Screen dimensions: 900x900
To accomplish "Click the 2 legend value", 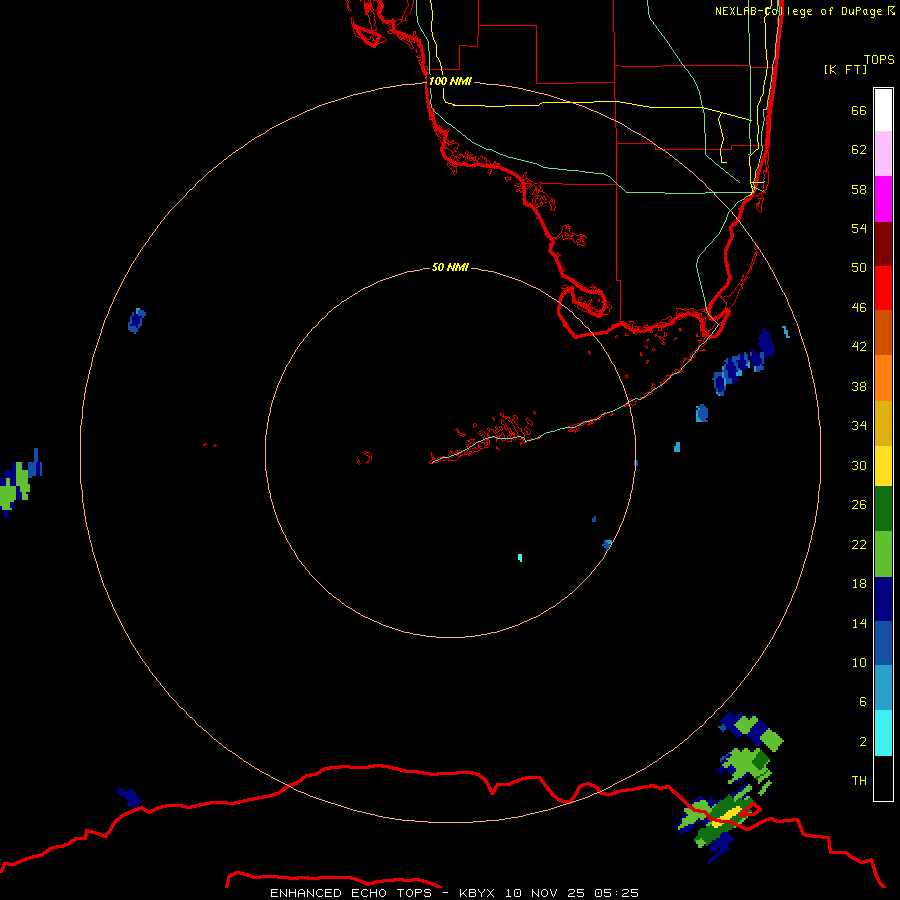I will coord(862,742).
